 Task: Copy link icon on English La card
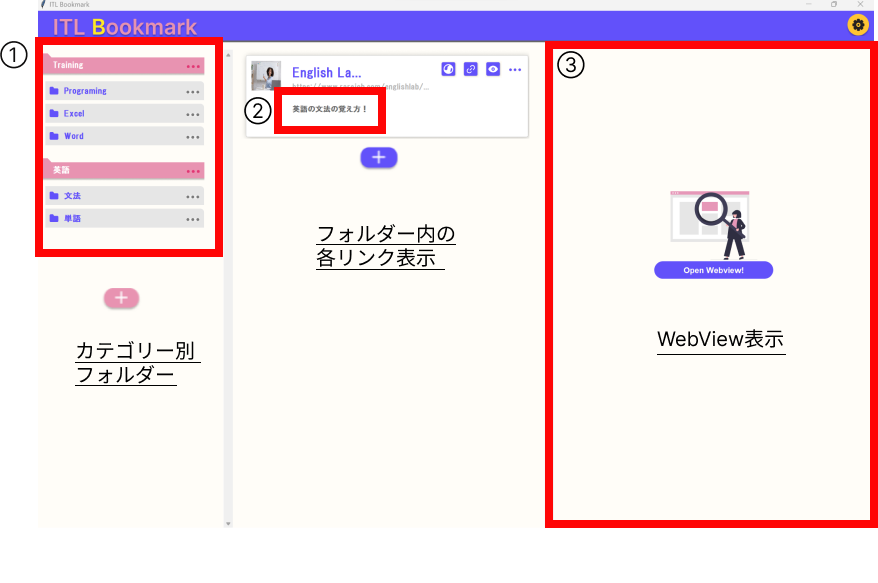pos(471,69)
